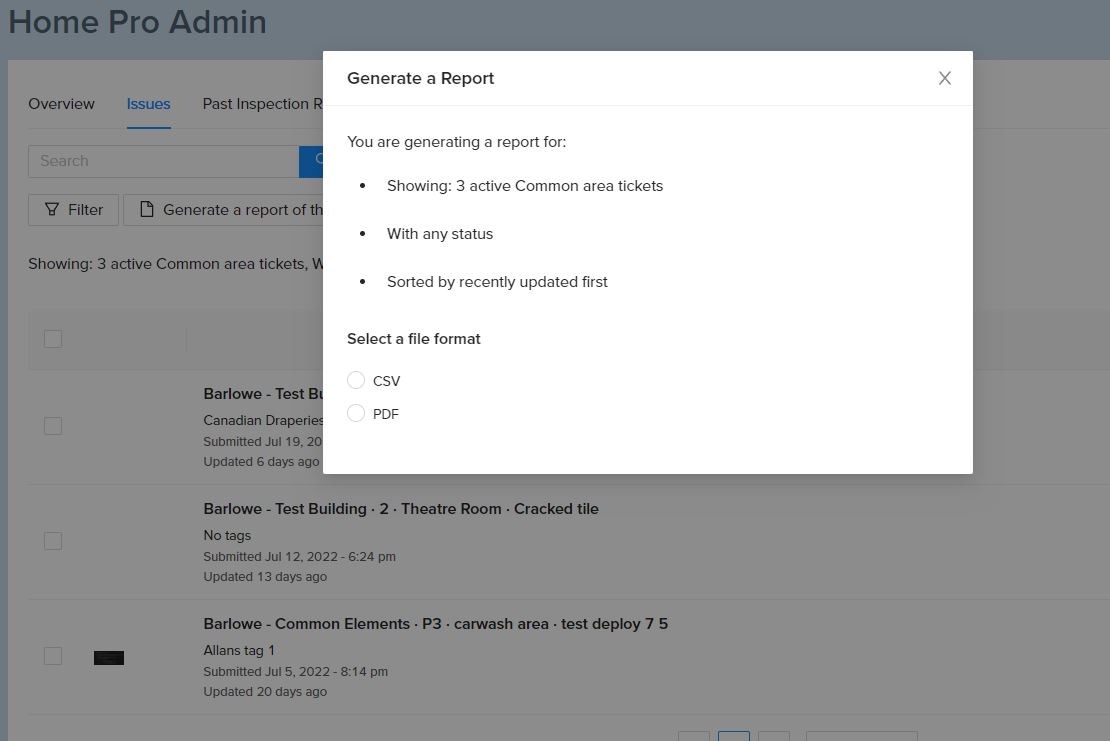This screenshot has width=1110, height=741.
Task: Go to the Past Inspection tab
Action: click(263, 104)
